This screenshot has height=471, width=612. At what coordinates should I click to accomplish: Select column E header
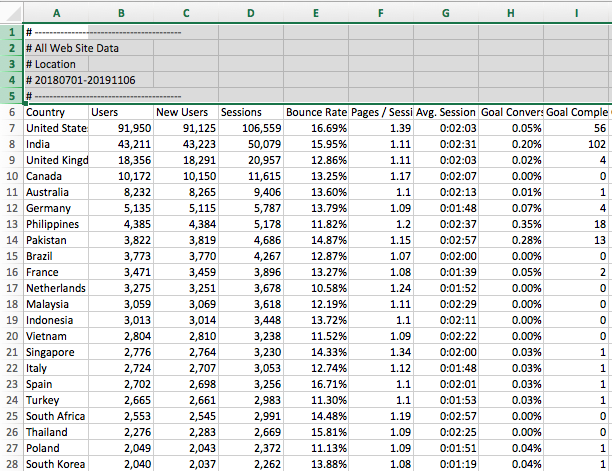(316, 13)
